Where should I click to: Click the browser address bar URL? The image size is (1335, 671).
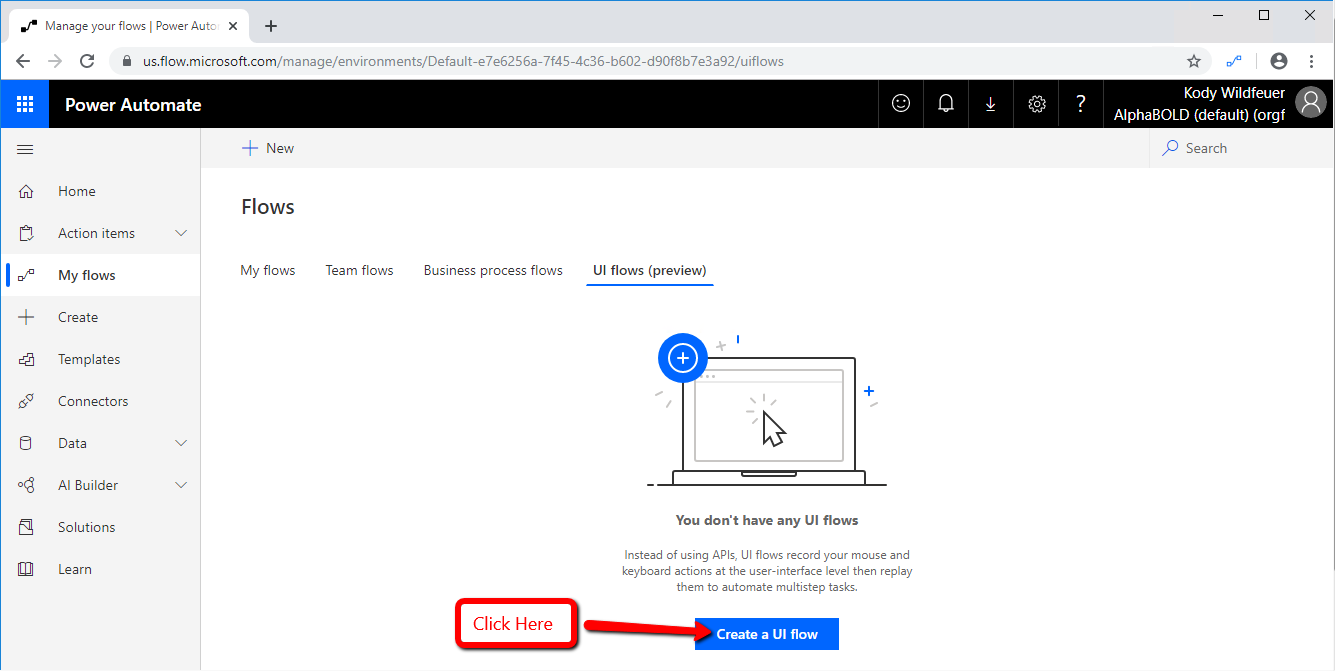pyautogui.click(x=463, y=61)
